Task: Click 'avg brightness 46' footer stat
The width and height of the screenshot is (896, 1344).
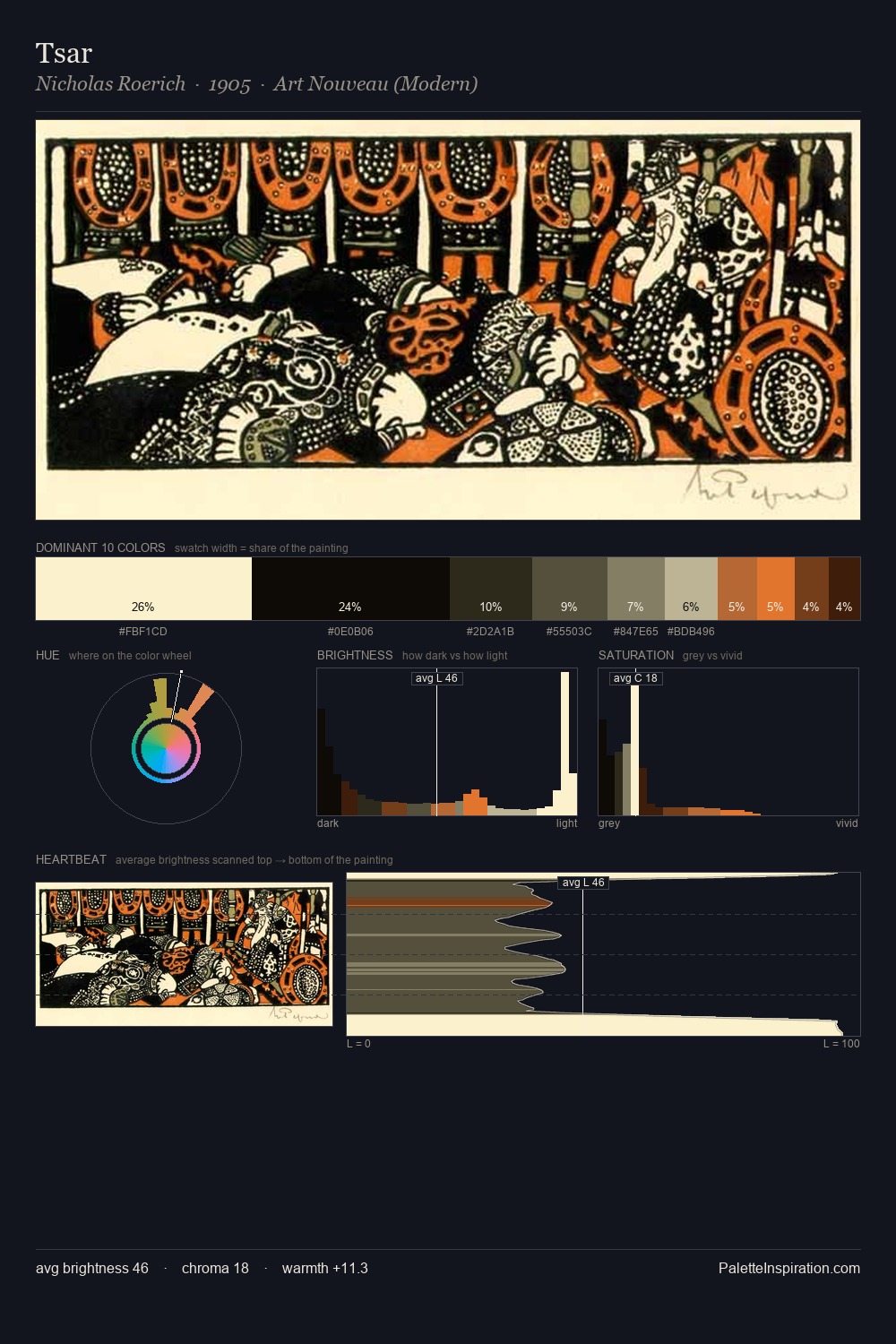Action: tap(92, 1268)
